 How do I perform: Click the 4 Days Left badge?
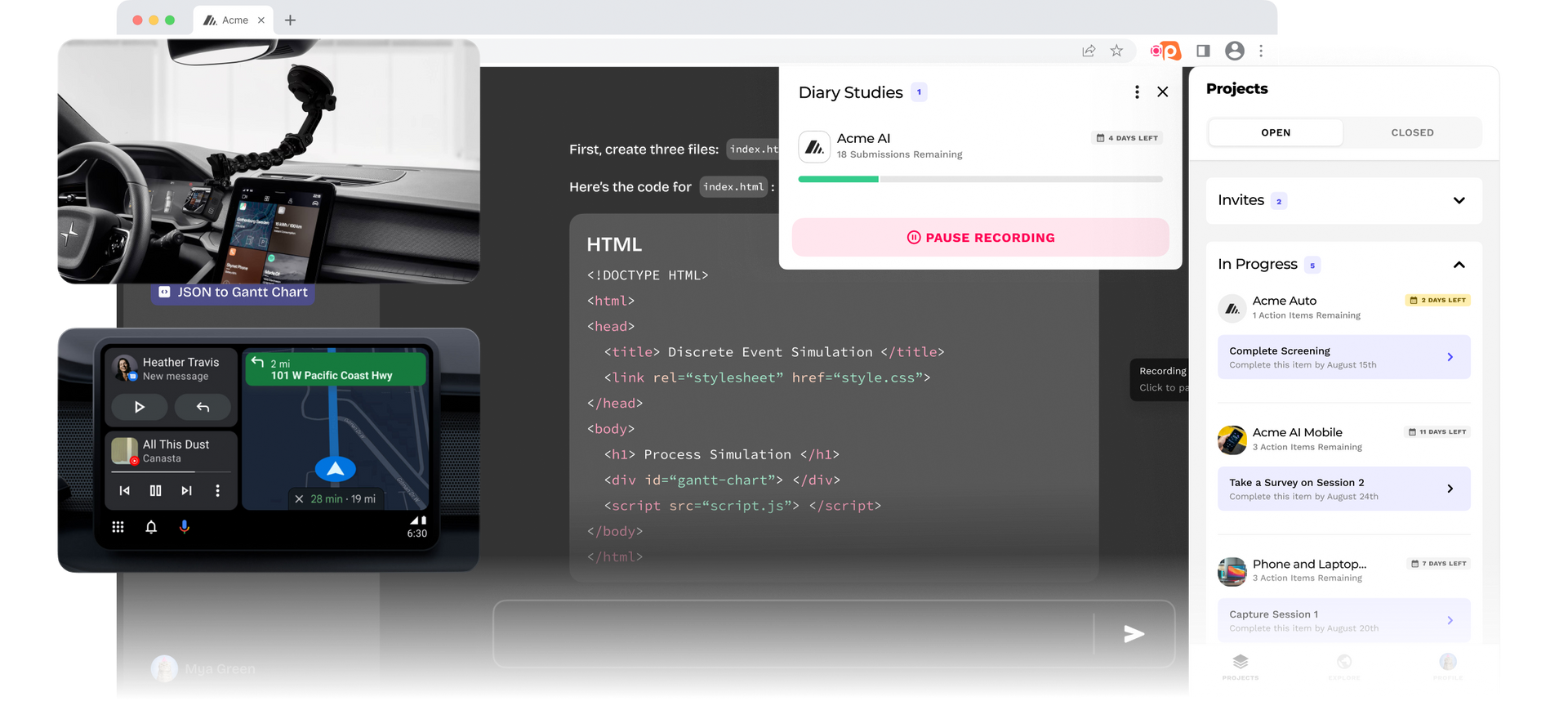tap(1127, 138)
